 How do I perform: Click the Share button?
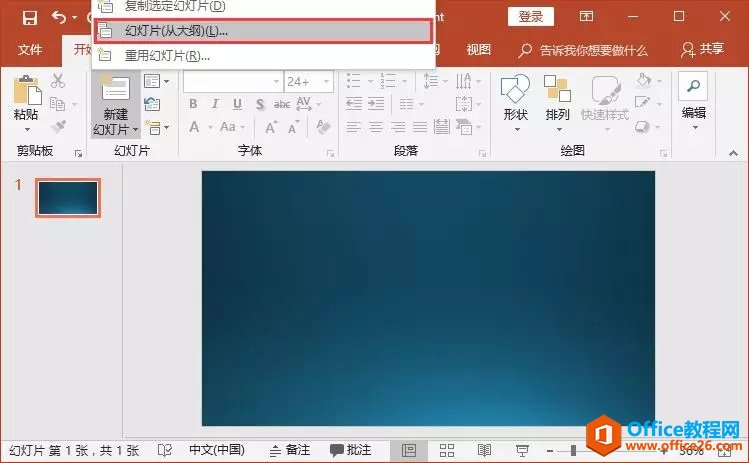click(702, 49)
